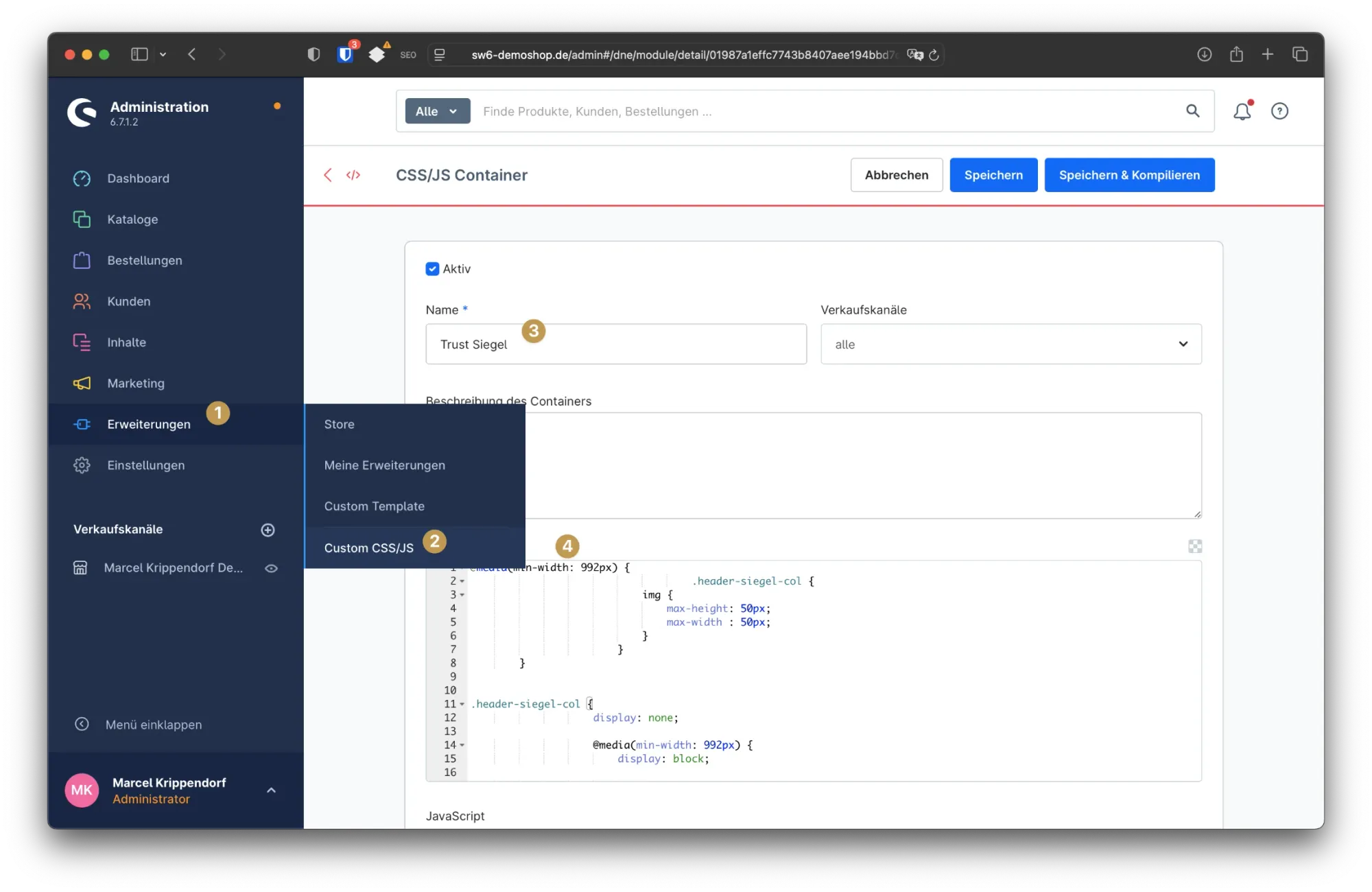Open Meine Erweiterungen submenu item

pyautogui.click(x=385, y=465)
